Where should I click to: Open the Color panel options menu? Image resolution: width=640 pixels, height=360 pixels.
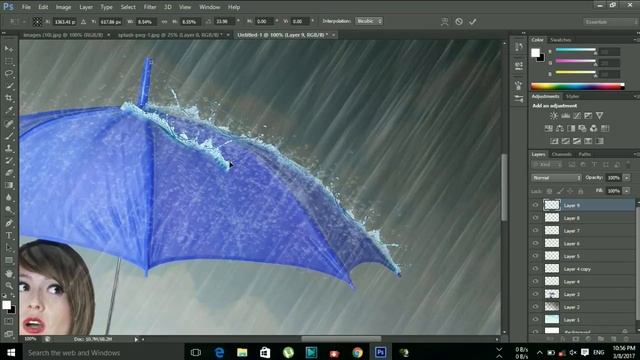point(636,40)
